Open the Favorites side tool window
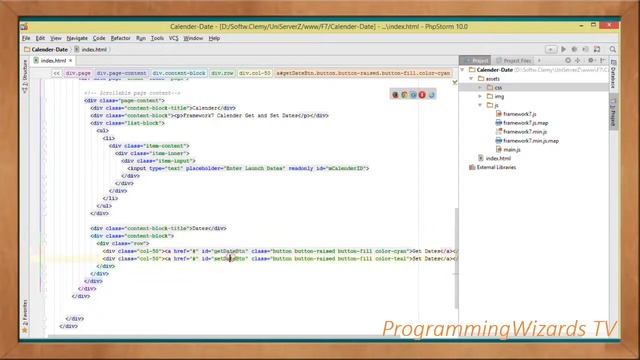This screenshot has height=360, width=640. click(25, 316)
